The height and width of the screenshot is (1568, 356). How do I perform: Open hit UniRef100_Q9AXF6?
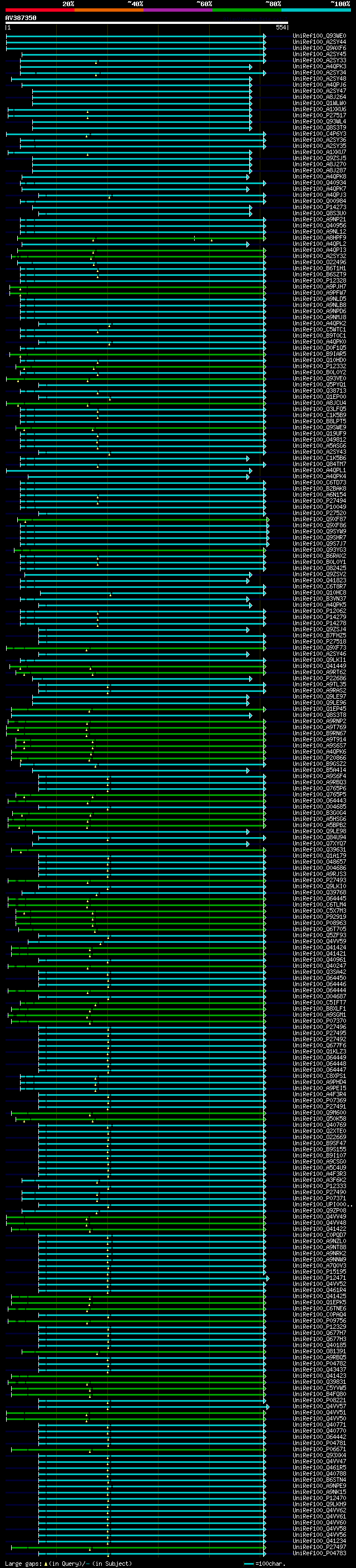pos(319,48)
